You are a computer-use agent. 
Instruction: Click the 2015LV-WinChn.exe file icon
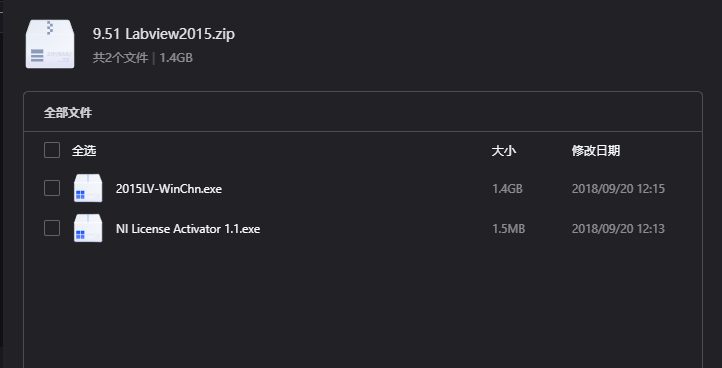click(88, 188)
